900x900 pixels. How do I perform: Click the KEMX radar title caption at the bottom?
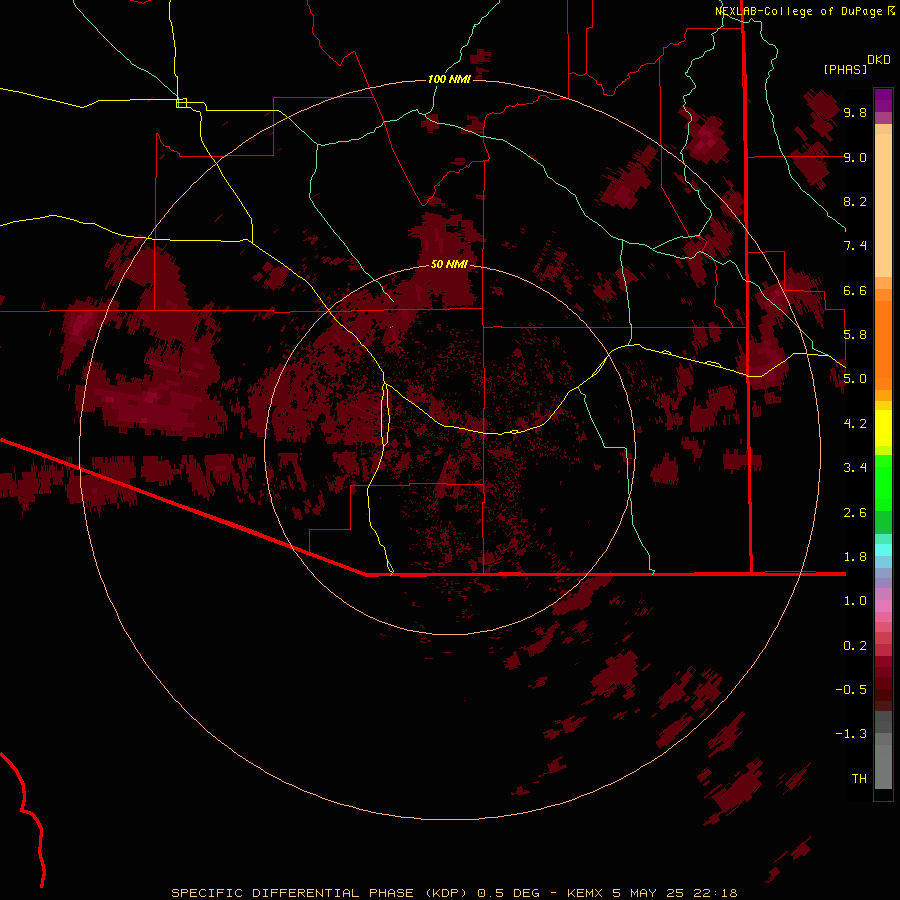coord(454,893)
